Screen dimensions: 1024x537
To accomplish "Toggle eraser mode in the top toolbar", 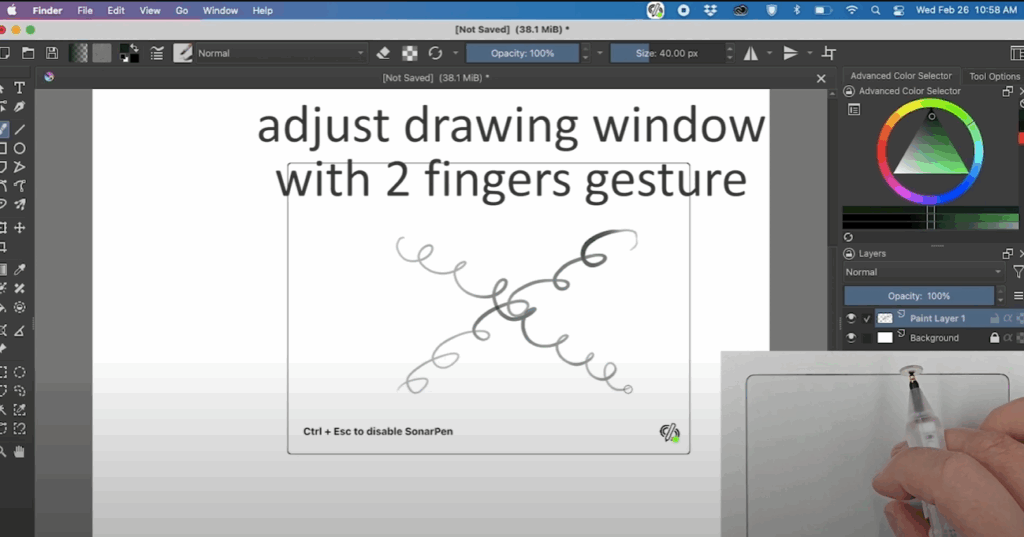I will (384, 53).
